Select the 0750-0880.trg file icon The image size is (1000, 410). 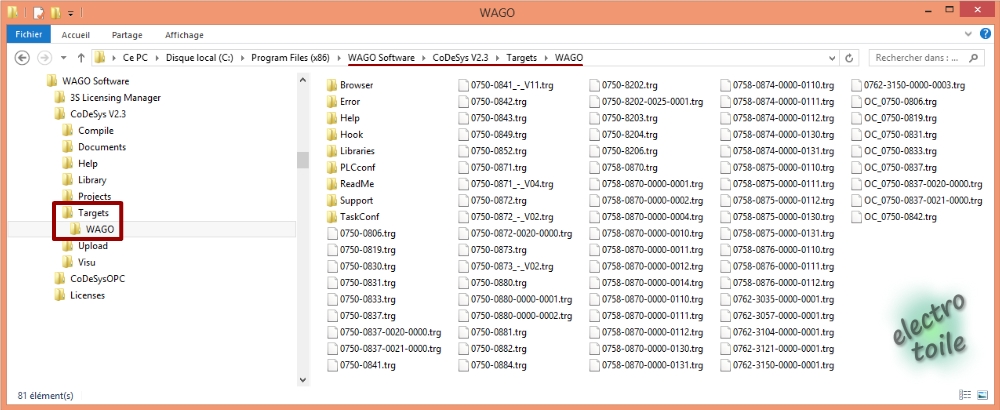[463, 283]
